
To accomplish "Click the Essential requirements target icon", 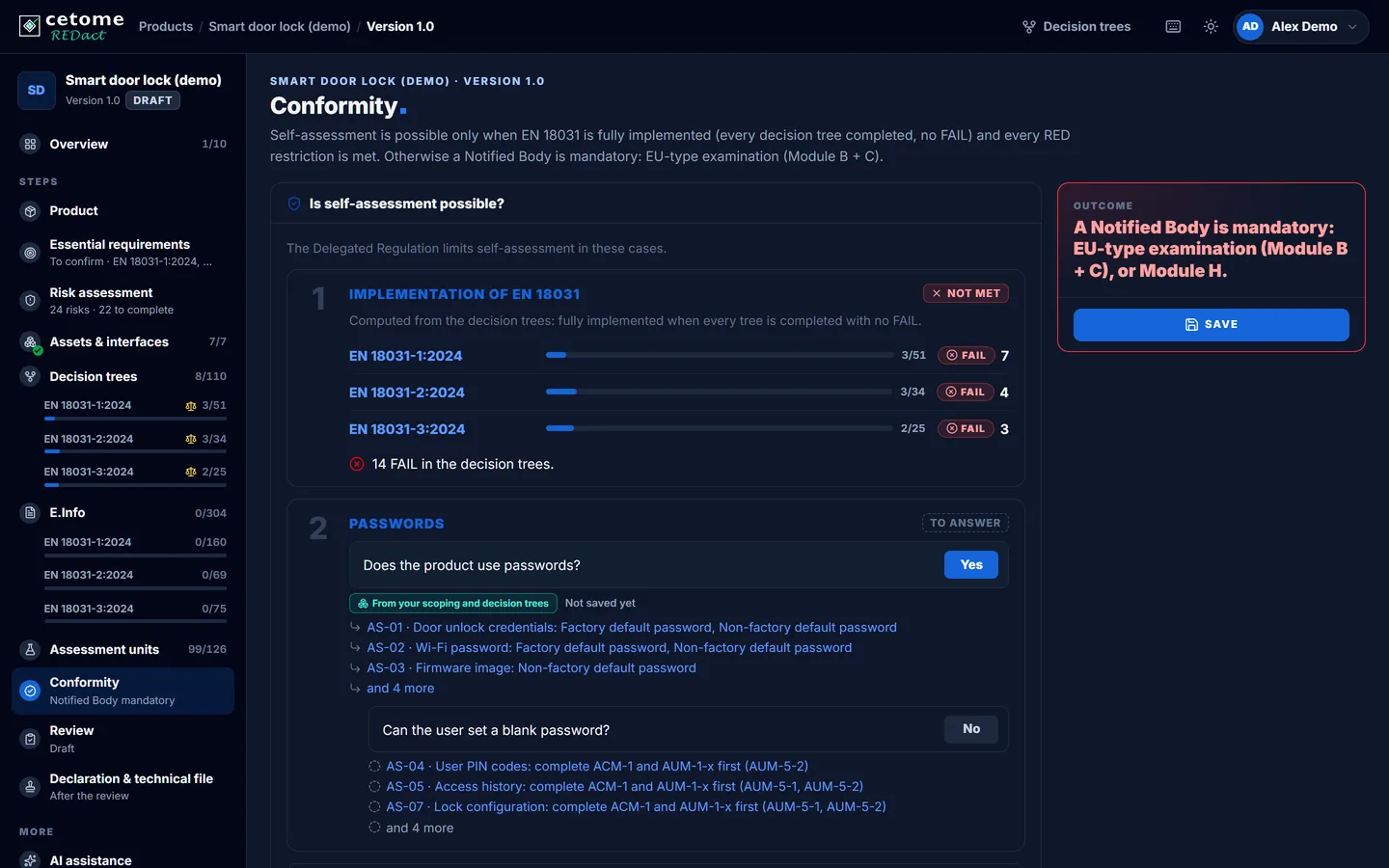I will (30, 253).
